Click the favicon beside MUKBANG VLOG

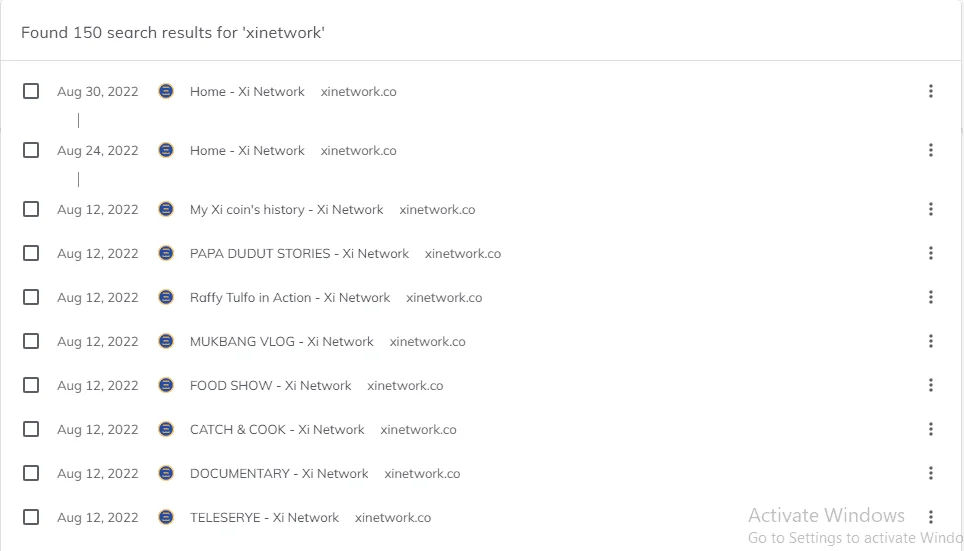166,341
